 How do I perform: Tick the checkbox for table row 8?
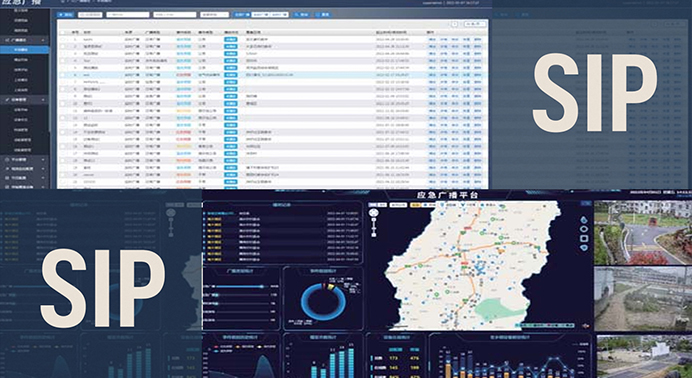pos(62,89)
